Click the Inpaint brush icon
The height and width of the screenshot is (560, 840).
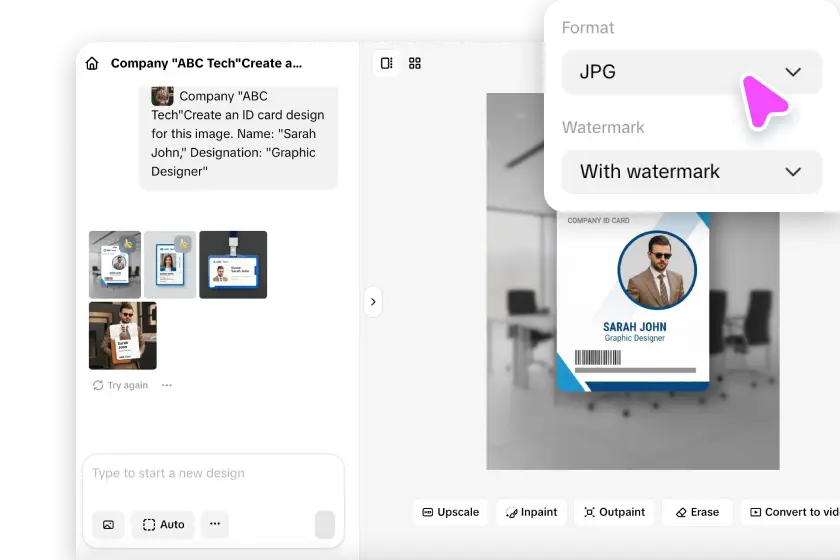tap(512, 513)
